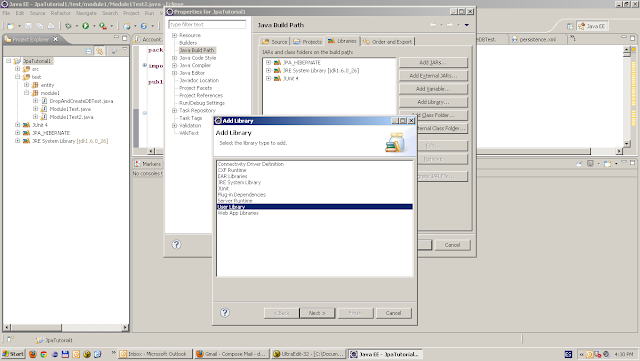This screenshot has height=361, width=640.
Task: Click Cancel in Add Library dialog
Action: point(393,313)
